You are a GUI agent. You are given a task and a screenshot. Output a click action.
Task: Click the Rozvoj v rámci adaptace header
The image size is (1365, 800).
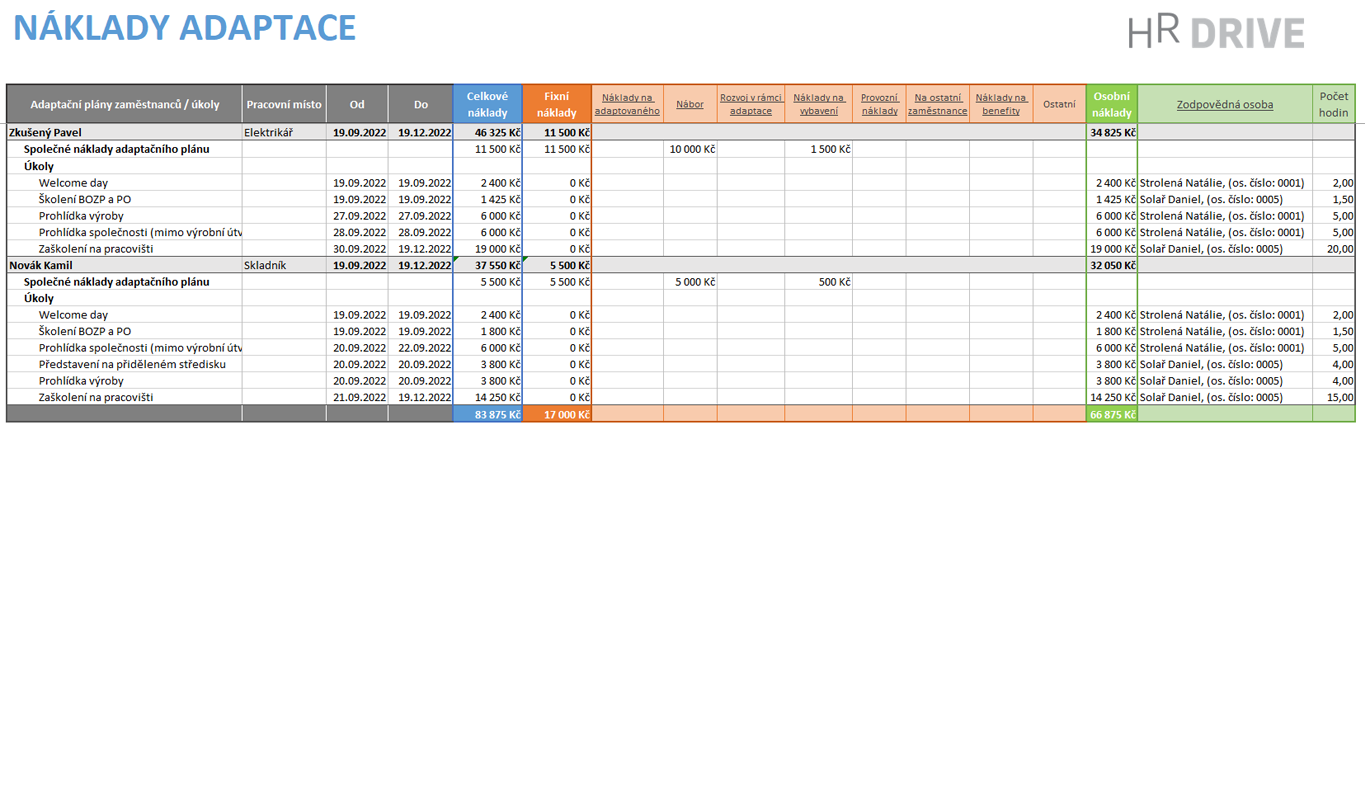(x=750, y=104)
